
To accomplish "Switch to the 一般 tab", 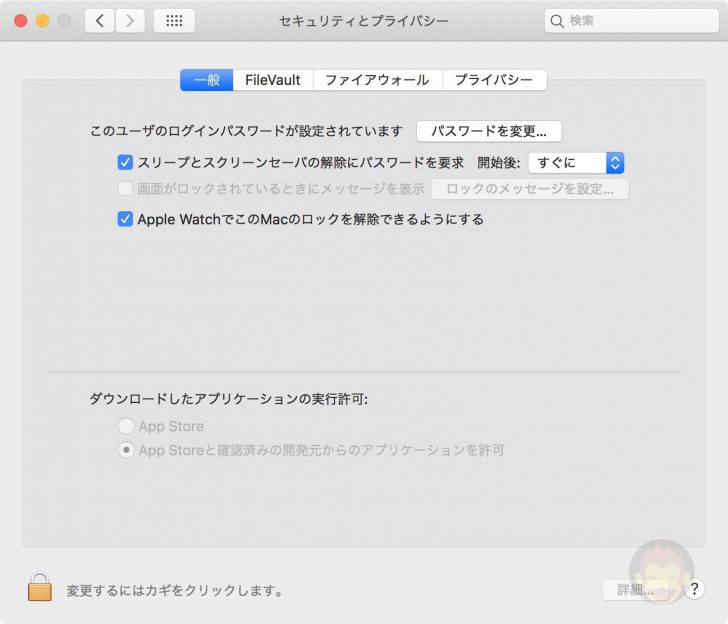I will point(207,80).
